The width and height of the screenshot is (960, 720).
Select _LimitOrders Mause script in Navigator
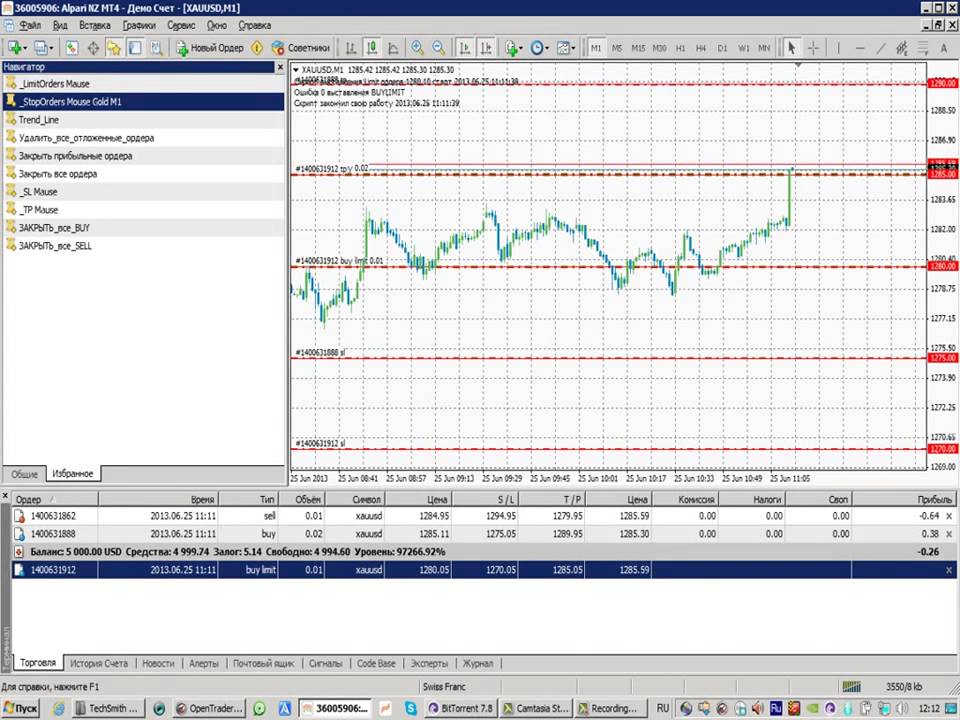click(x=143, y=84)
